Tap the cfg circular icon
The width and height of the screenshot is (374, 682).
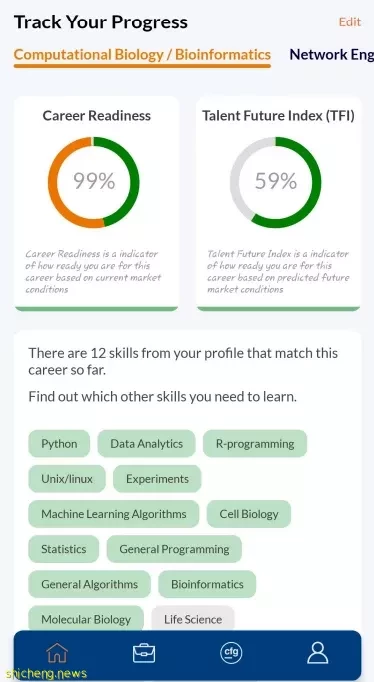click(x=231, y=653)
